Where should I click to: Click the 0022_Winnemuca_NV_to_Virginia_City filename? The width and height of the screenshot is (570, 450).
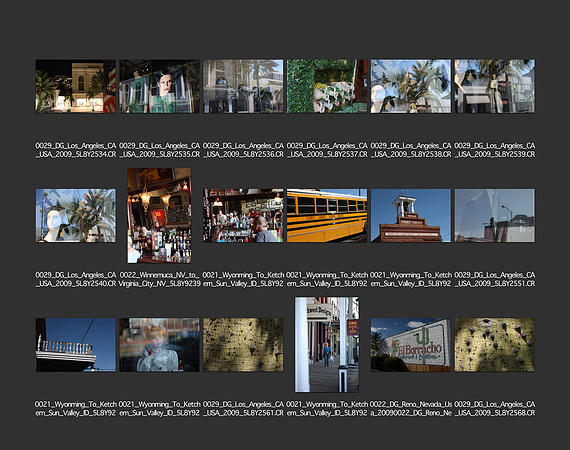(x=160, y=279)
